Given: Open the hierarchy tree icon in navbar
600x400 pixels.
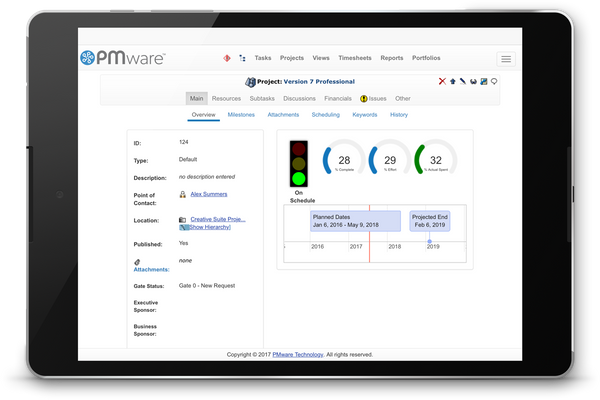Looking at the screenshot, I should point(242,58).
